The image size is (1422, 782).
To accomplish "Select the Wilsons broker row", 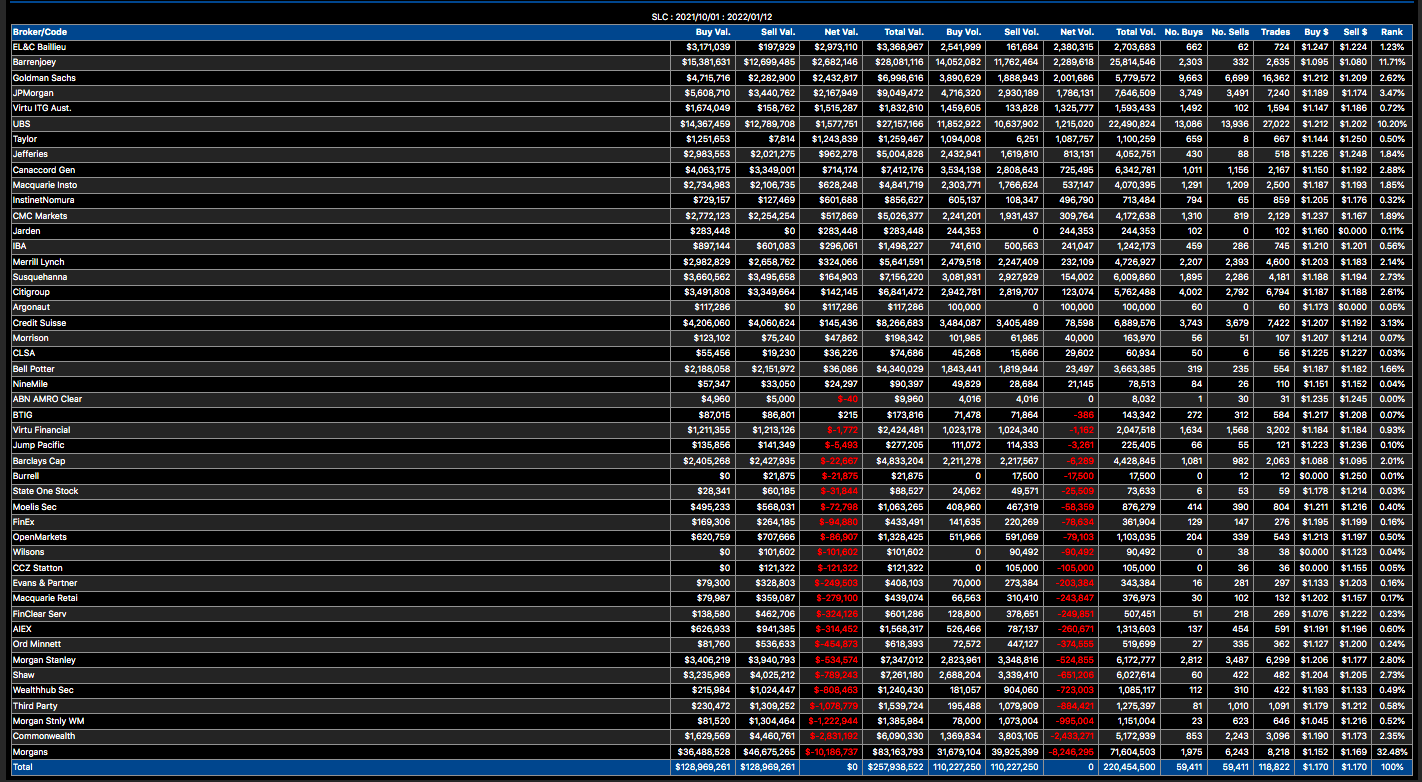I will (x=709, y=552).
